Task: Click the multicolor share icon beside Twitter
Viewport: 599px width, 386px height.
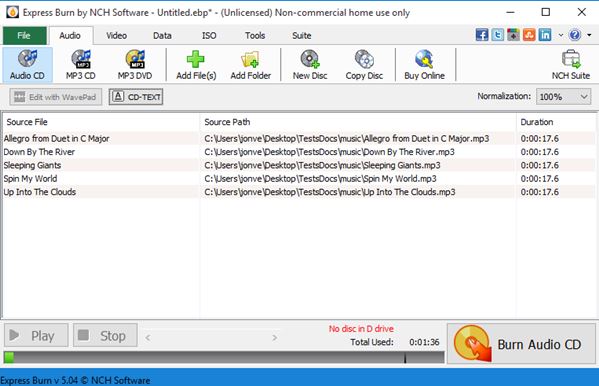Action: pos(513,35)
